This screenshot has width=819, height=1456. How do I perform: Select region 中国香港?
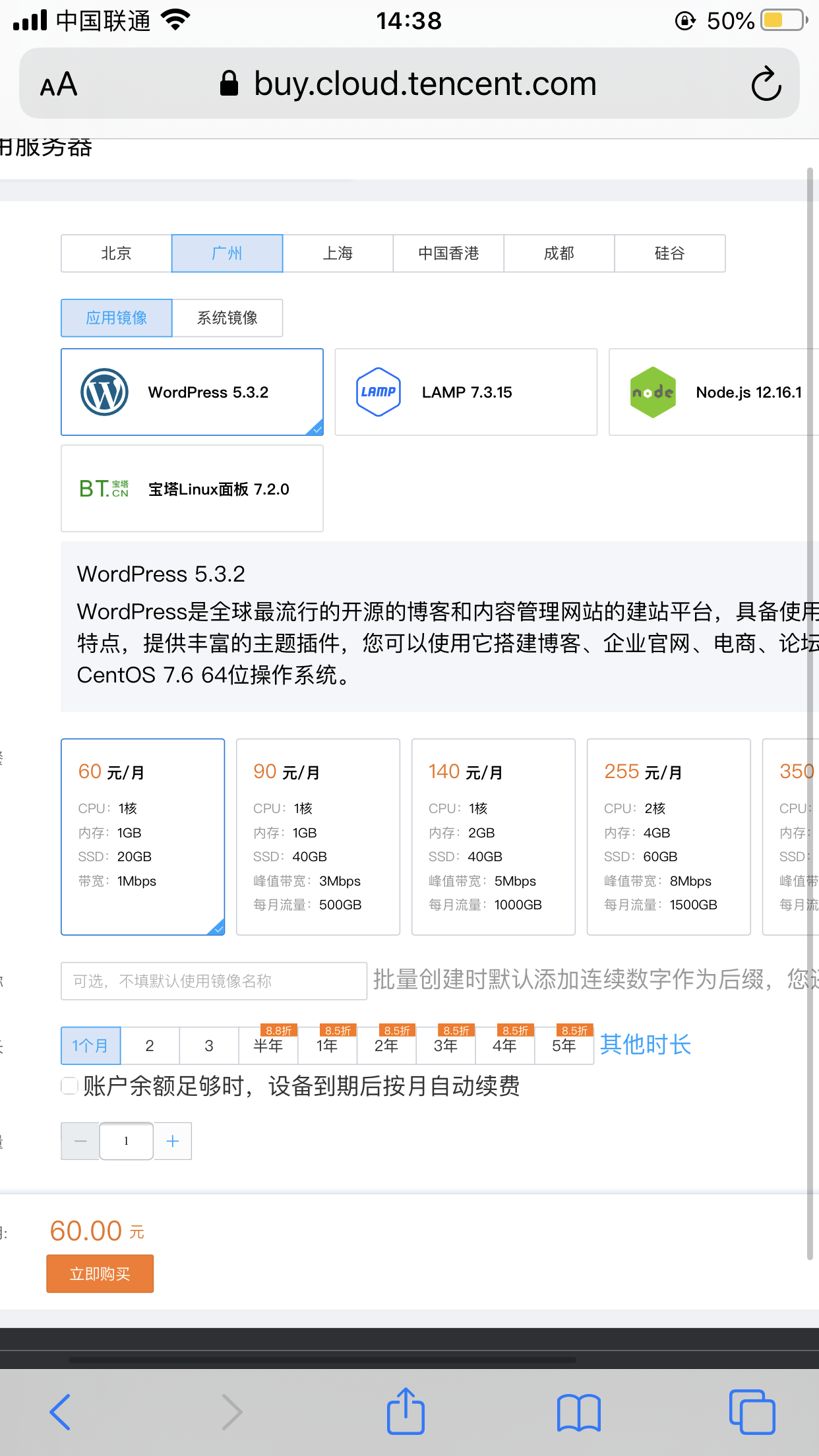(x=448, y=253)
